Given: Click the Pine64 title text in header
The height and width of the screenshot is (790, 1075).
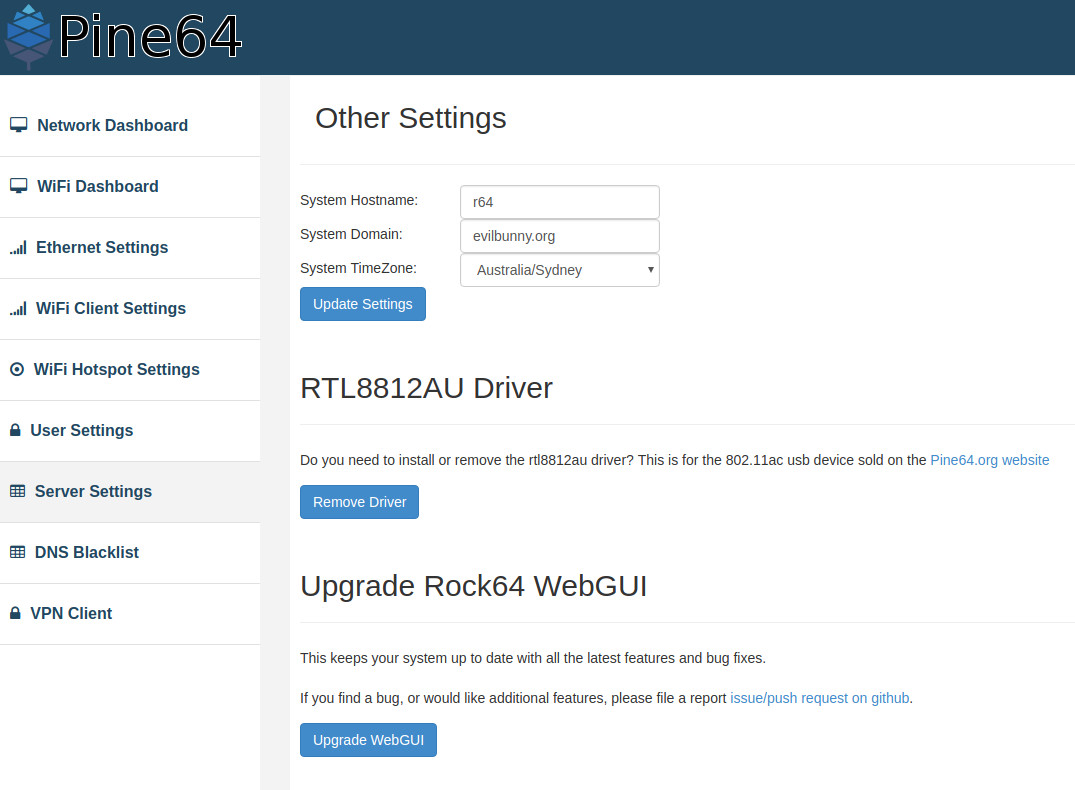Looking at the screenshot, I should pyautogui.click(x=150, y=36).
